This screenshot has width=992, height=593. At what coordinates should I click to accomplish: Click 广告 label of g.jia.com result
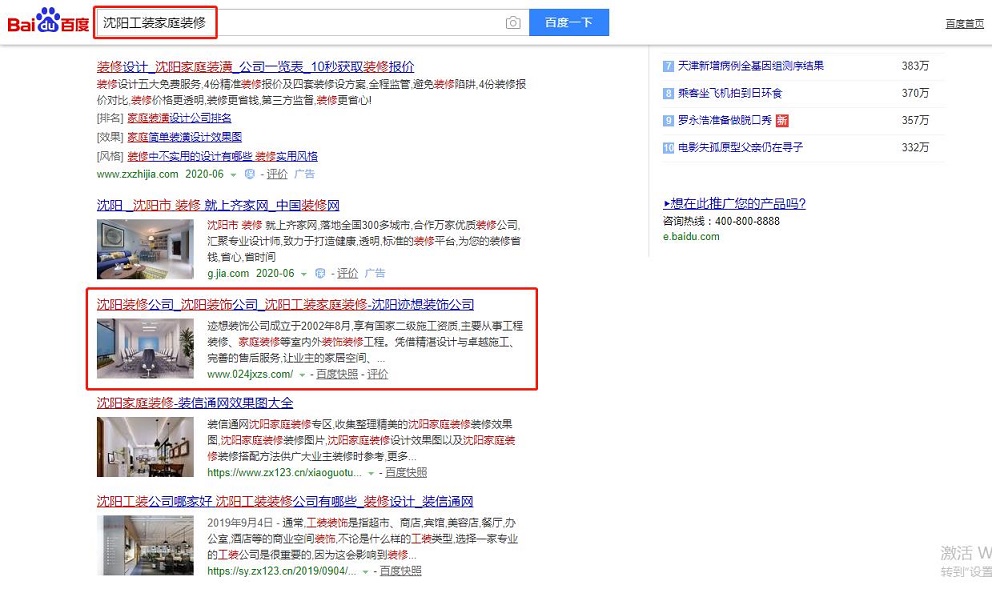tap(375, 273)
